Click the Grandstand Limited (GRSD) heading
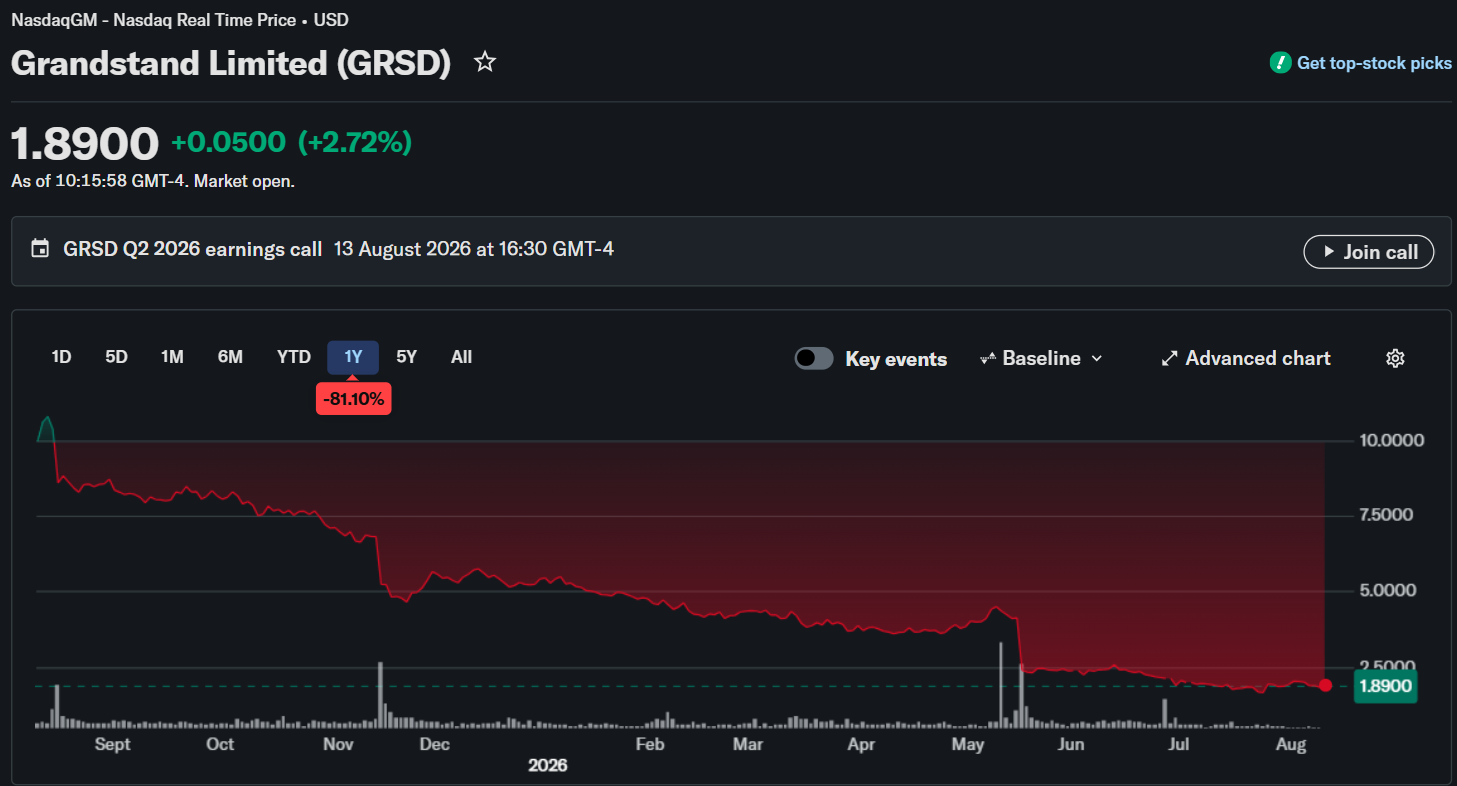The image size is (1457, 786). click(x=231, y=63)
